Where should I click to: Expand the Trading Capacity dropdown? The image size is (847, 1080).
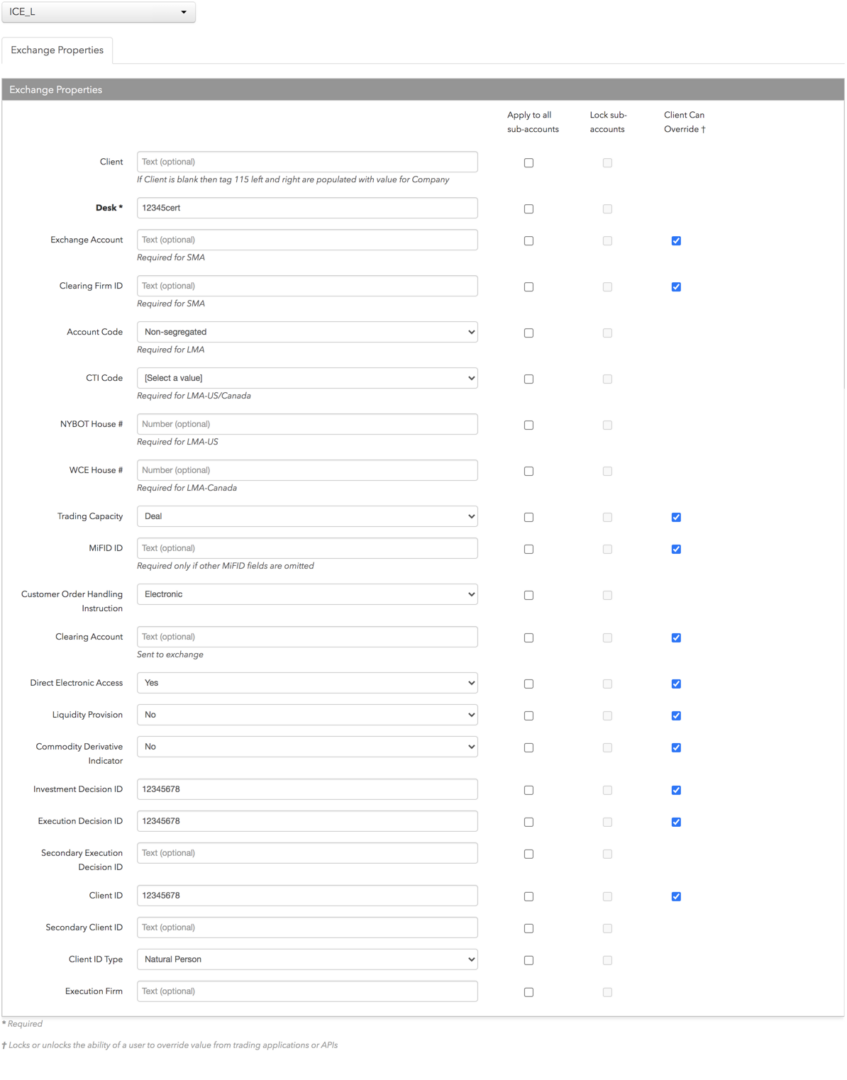coord(307,517)
